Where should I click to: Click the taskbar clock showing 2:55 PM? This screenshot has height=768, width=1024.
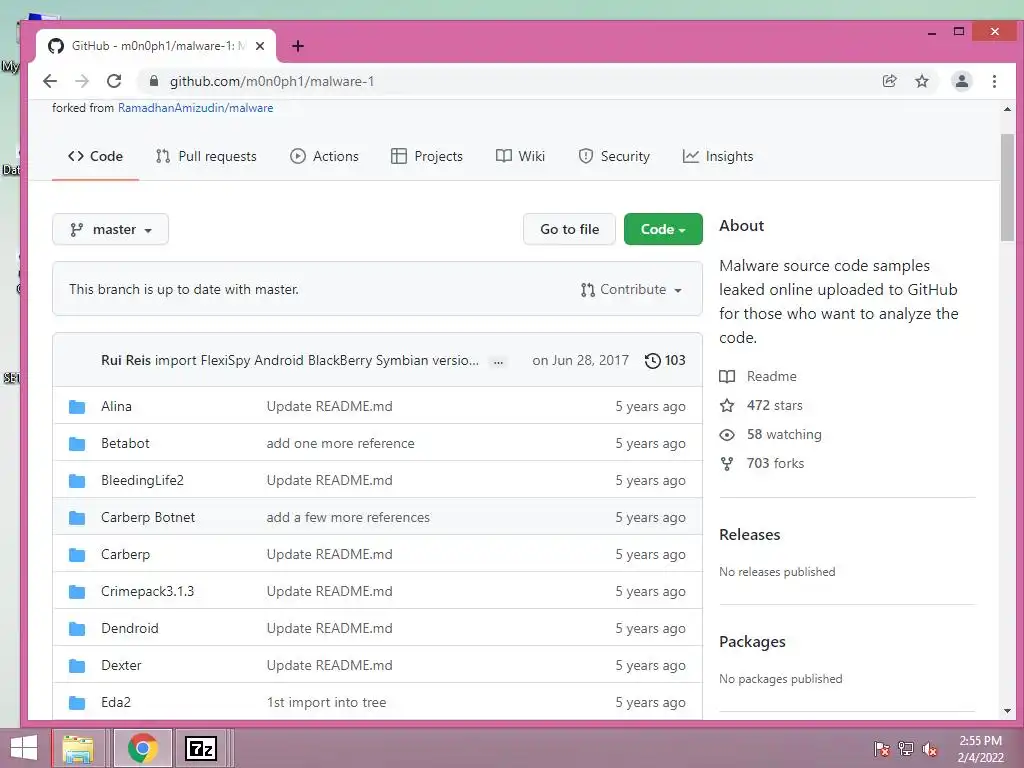tap(980, 749)
